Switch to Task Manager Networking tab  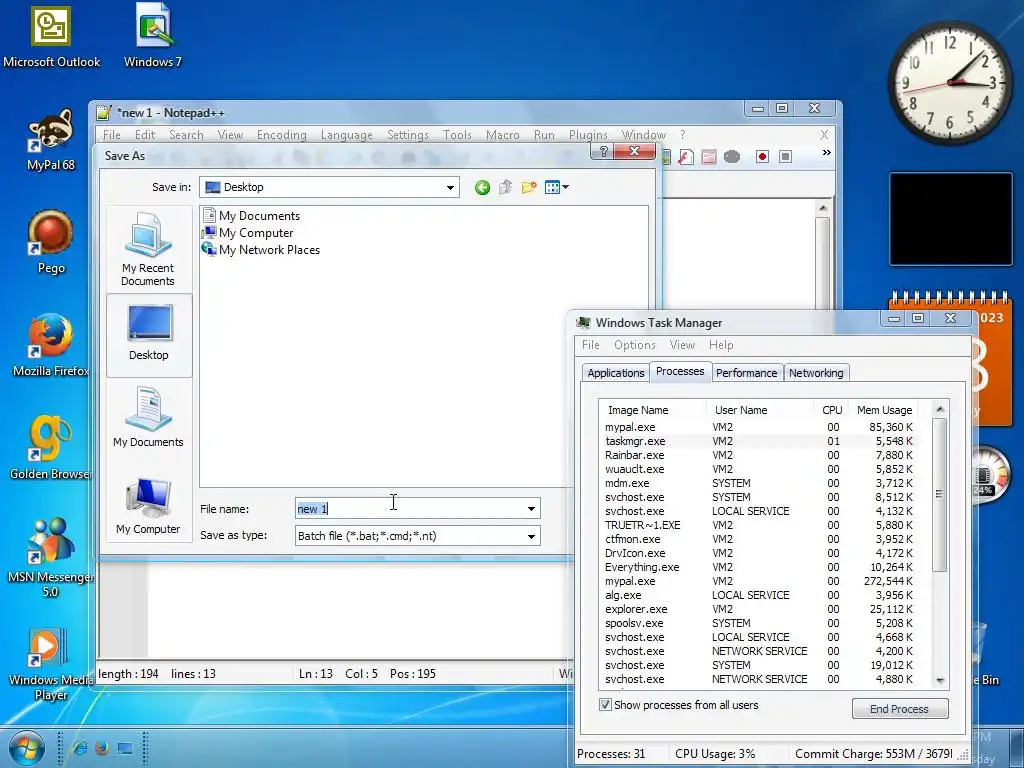coord(816,373)
